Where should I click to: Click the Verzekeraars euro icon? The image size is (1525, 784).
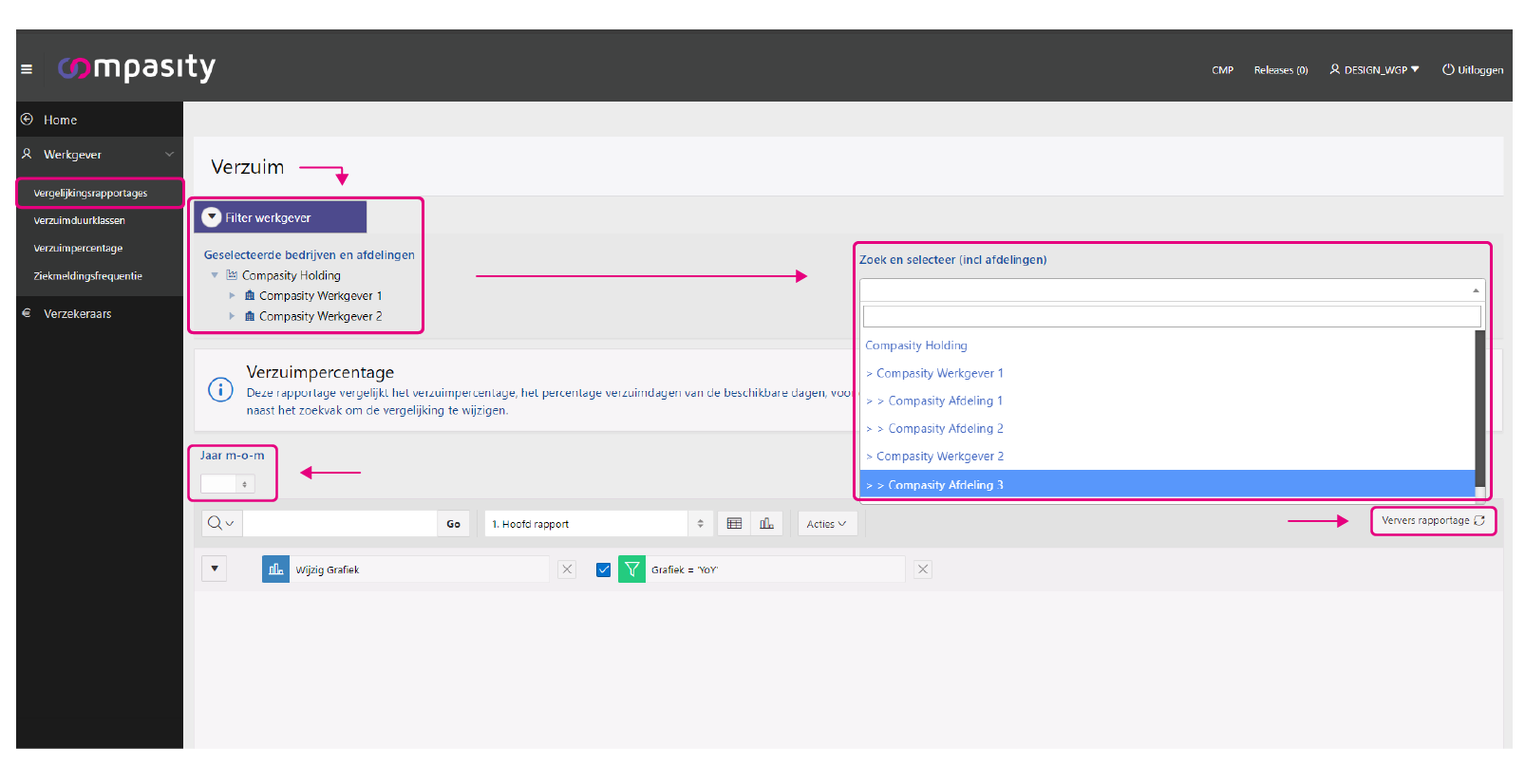(27, 313)
